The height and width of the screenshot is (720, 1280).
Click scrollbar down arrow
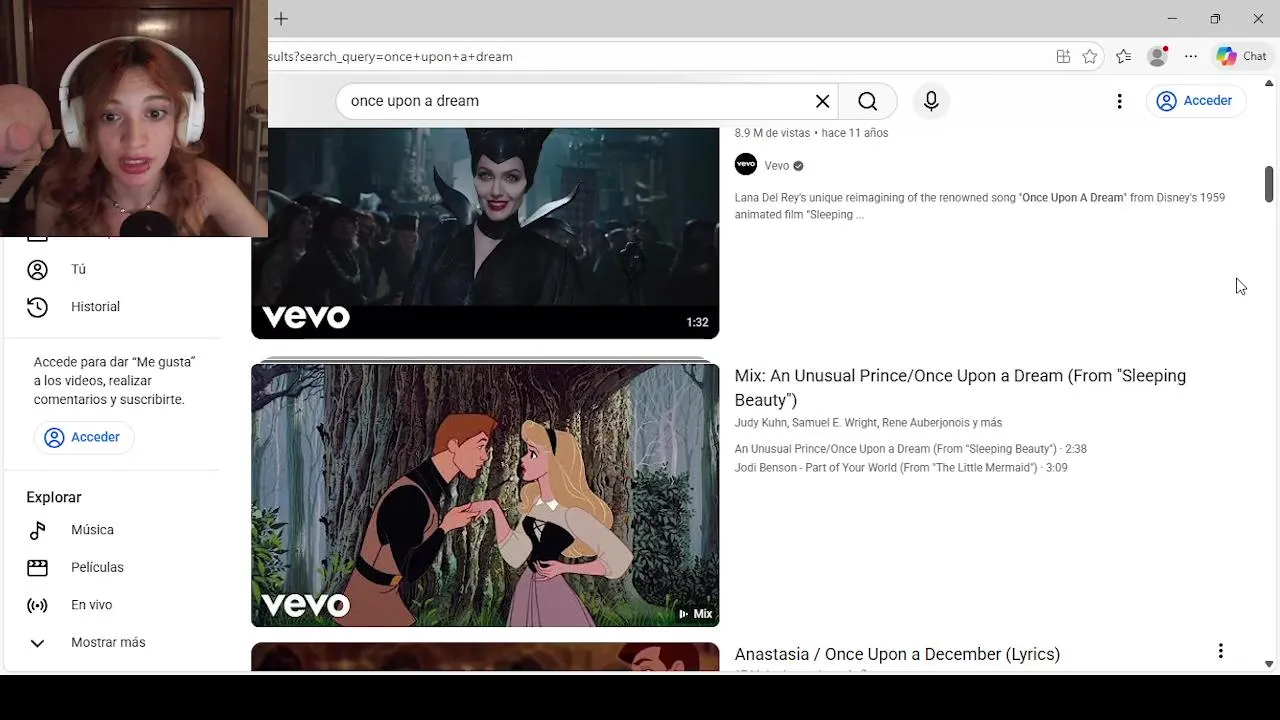1269,664
